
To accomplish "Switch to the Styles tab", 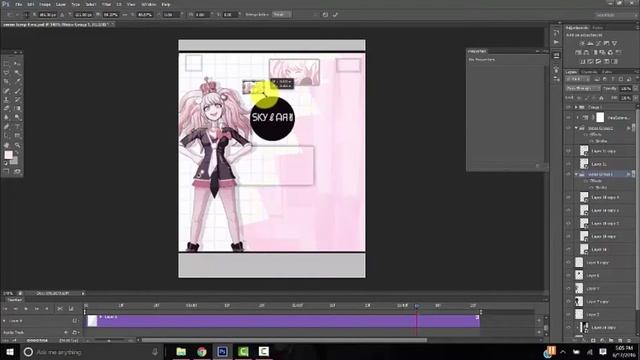I will point(598,28).
